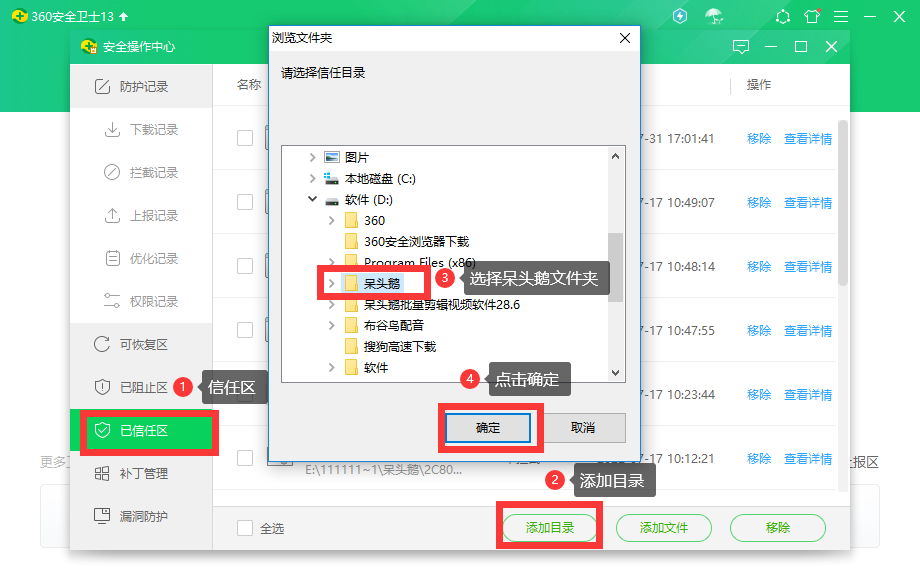Image resolution: width=920 pixels, height=580 pixels.
Task: Click the 防护记录 pencil icon
Action: [x=102, y=87]
